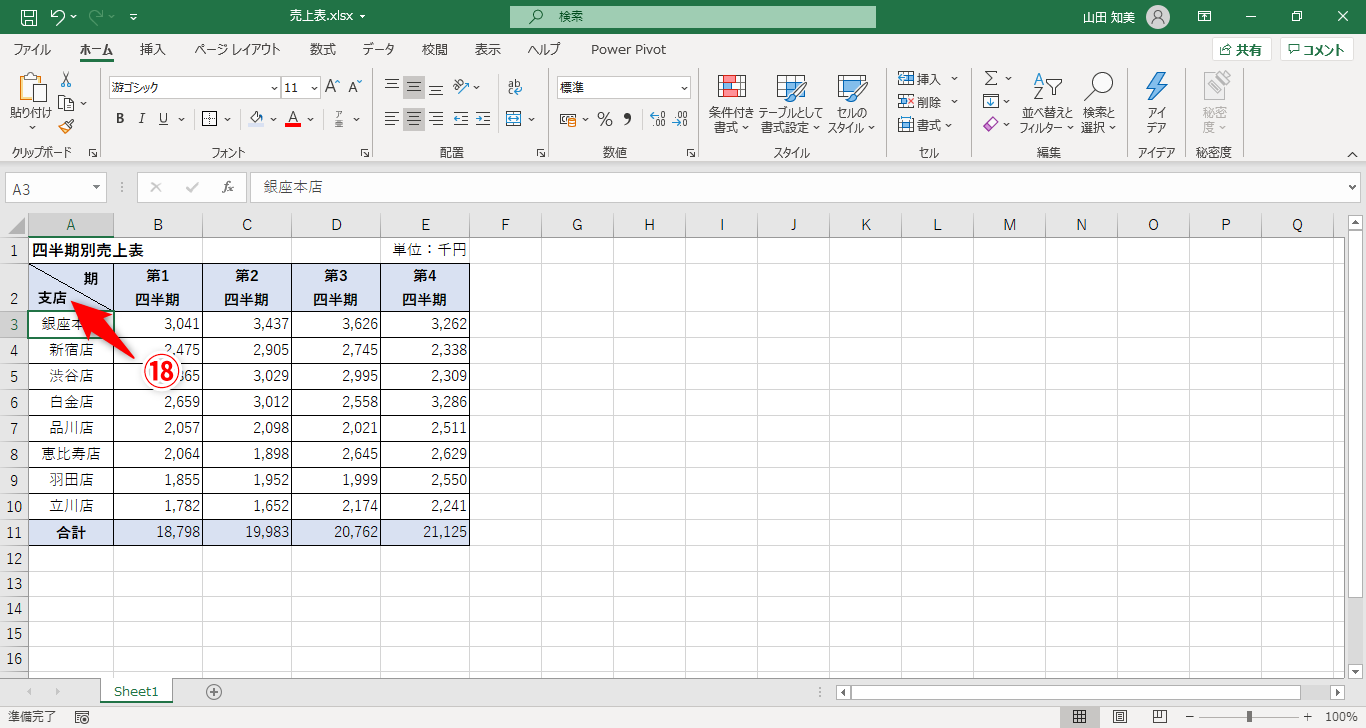The image size is (1366, 728).
Task: Click the 検索と選択 button
Action: tap(1099, 103)
